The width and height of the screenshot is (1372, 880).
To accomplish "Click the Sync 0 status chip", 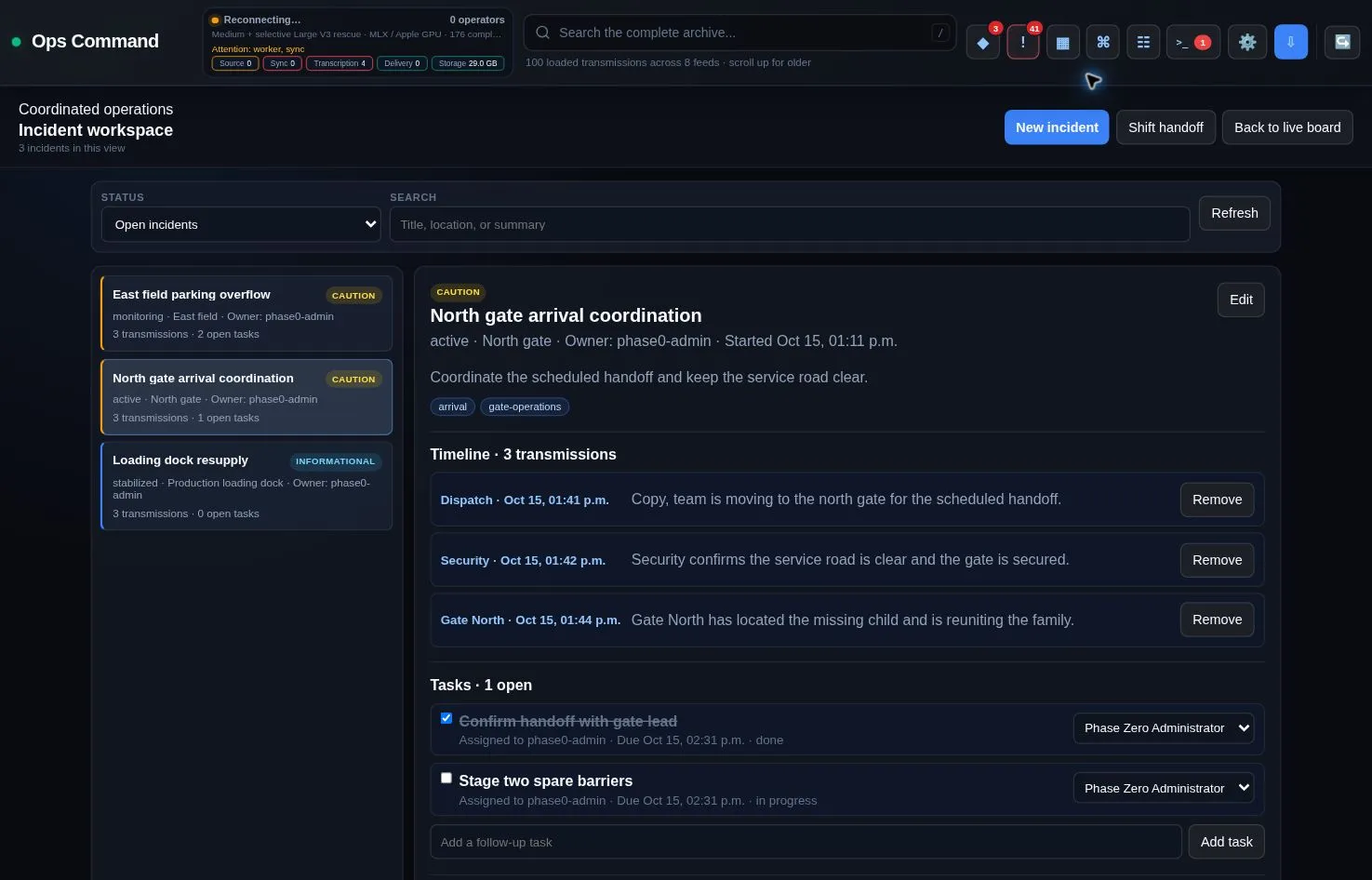I will 283,63.
